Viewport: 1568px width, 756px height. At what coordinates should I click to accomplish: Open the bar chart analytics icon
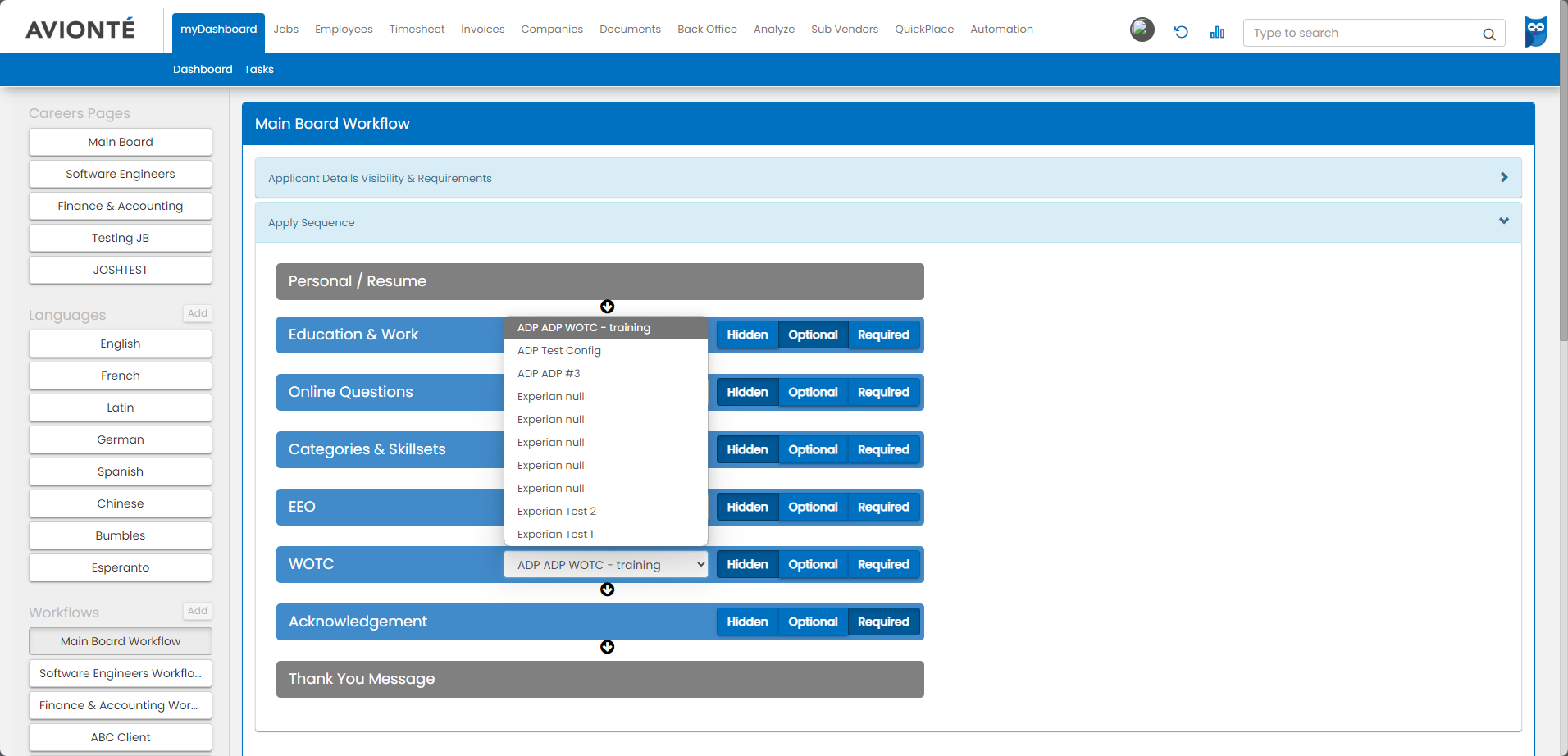click(1217, 32)
